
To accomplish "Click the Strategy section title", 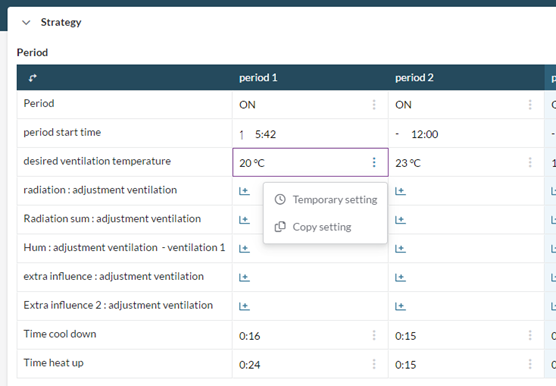I will click(x=61, y=22).
